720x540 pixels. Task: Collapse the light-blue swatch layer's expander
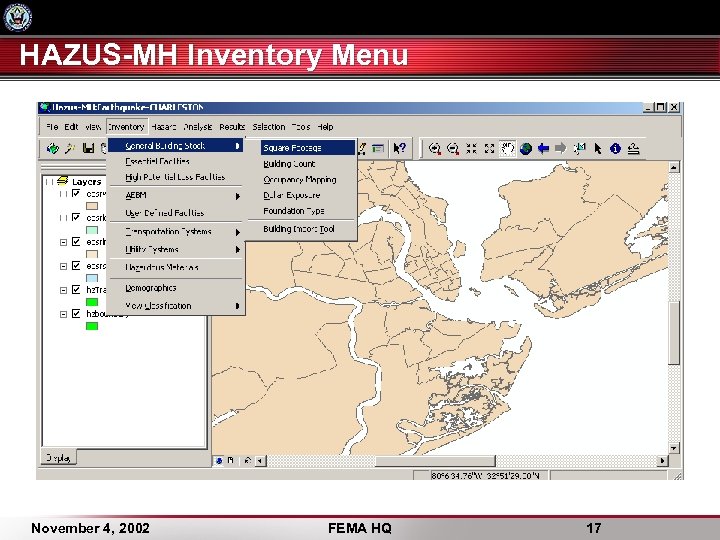(x=63, y=266)
